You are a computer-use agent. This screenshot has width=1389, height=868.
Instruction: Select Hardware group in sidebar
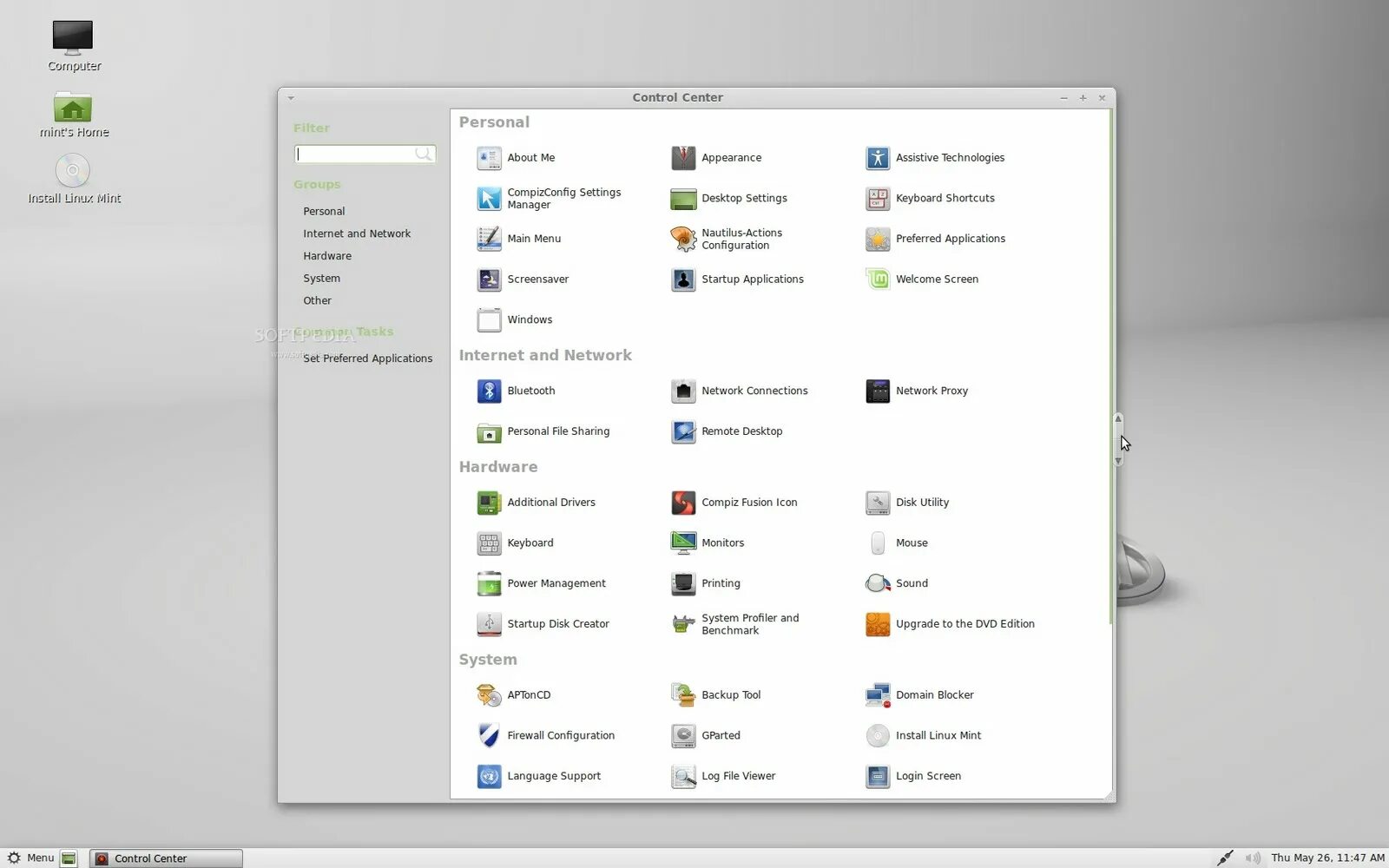pos(327,256)
